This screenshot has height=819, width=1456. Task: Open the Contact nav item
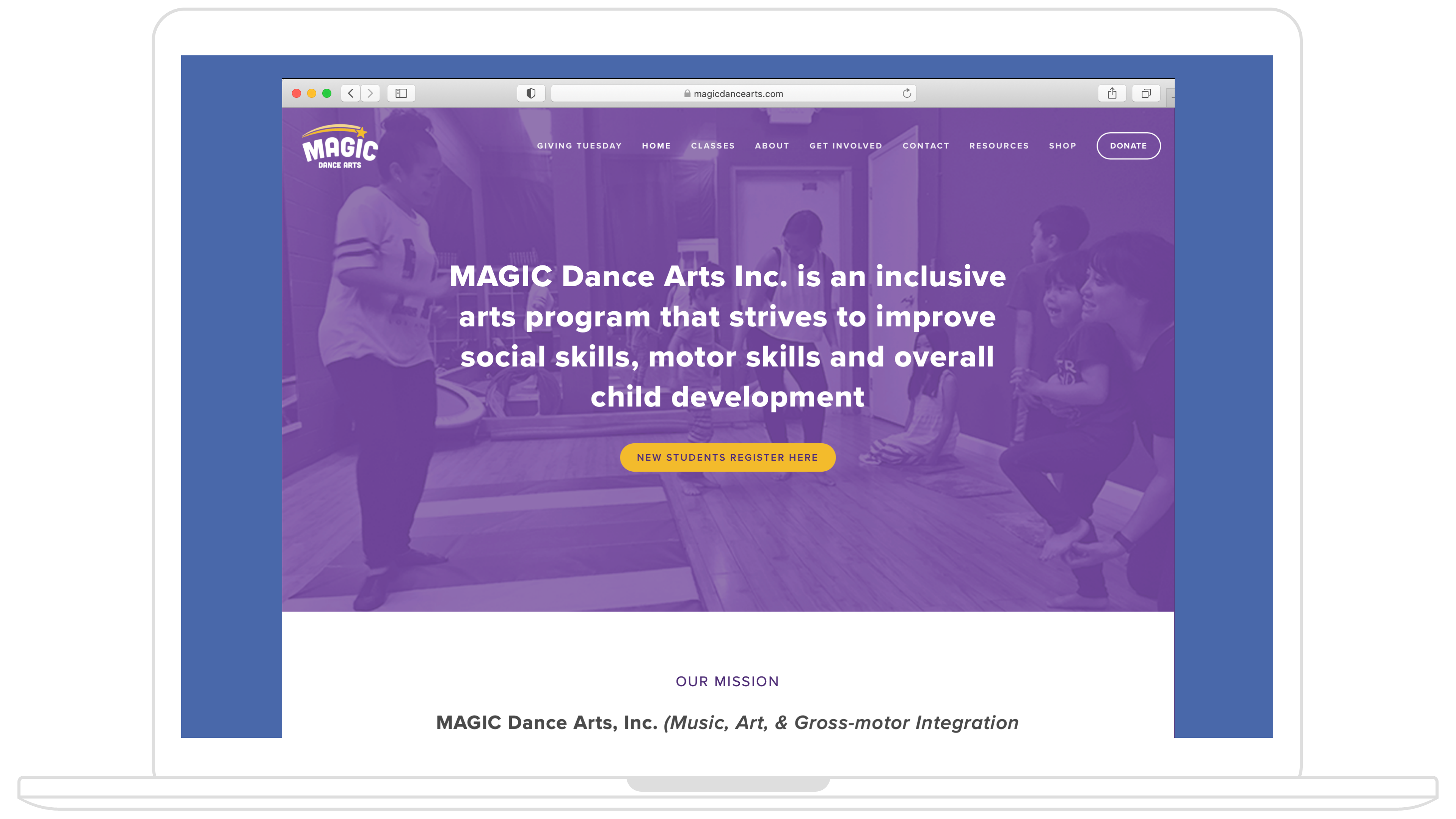926,146
